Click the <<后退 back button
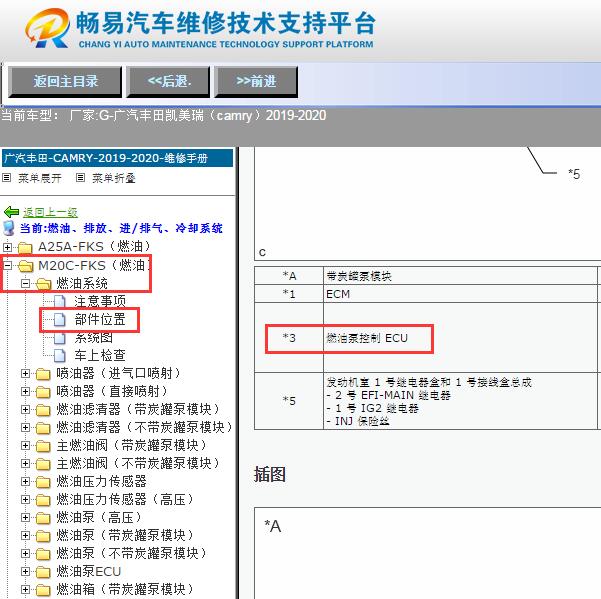 tap(168, 81)
